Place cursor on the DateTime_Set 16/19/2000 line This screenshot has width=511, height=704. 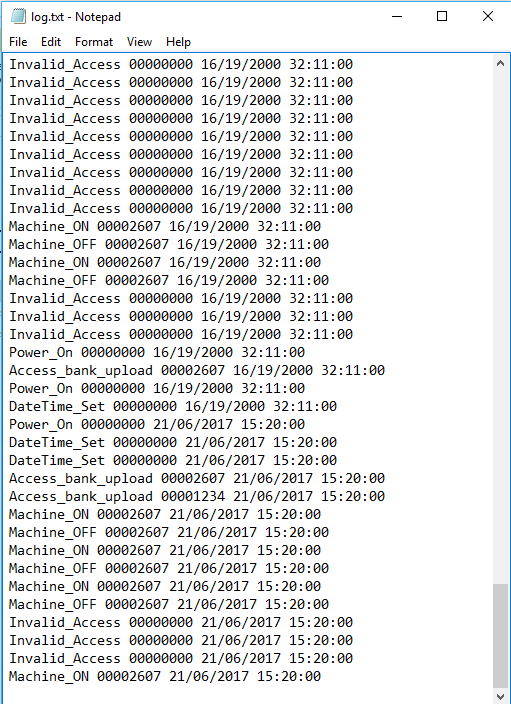coord(173,406)
